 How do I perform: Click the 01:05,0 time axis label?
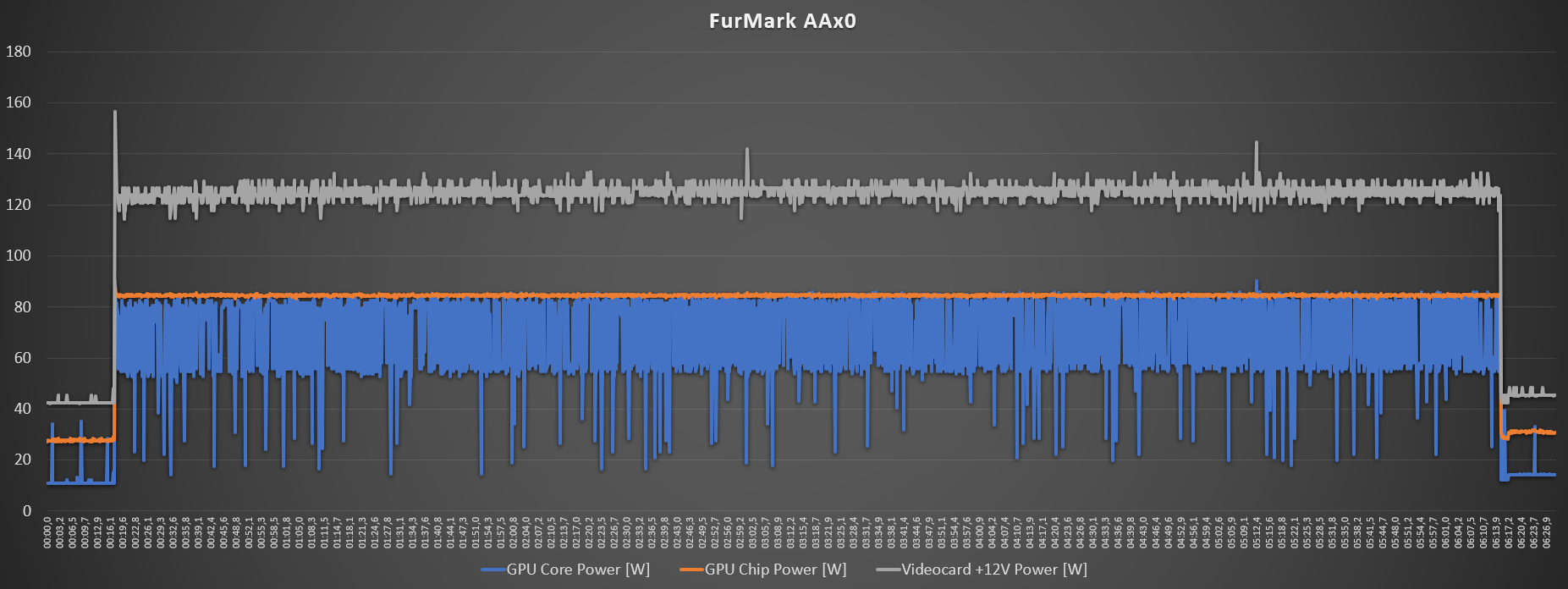click(x=299, y=533)
